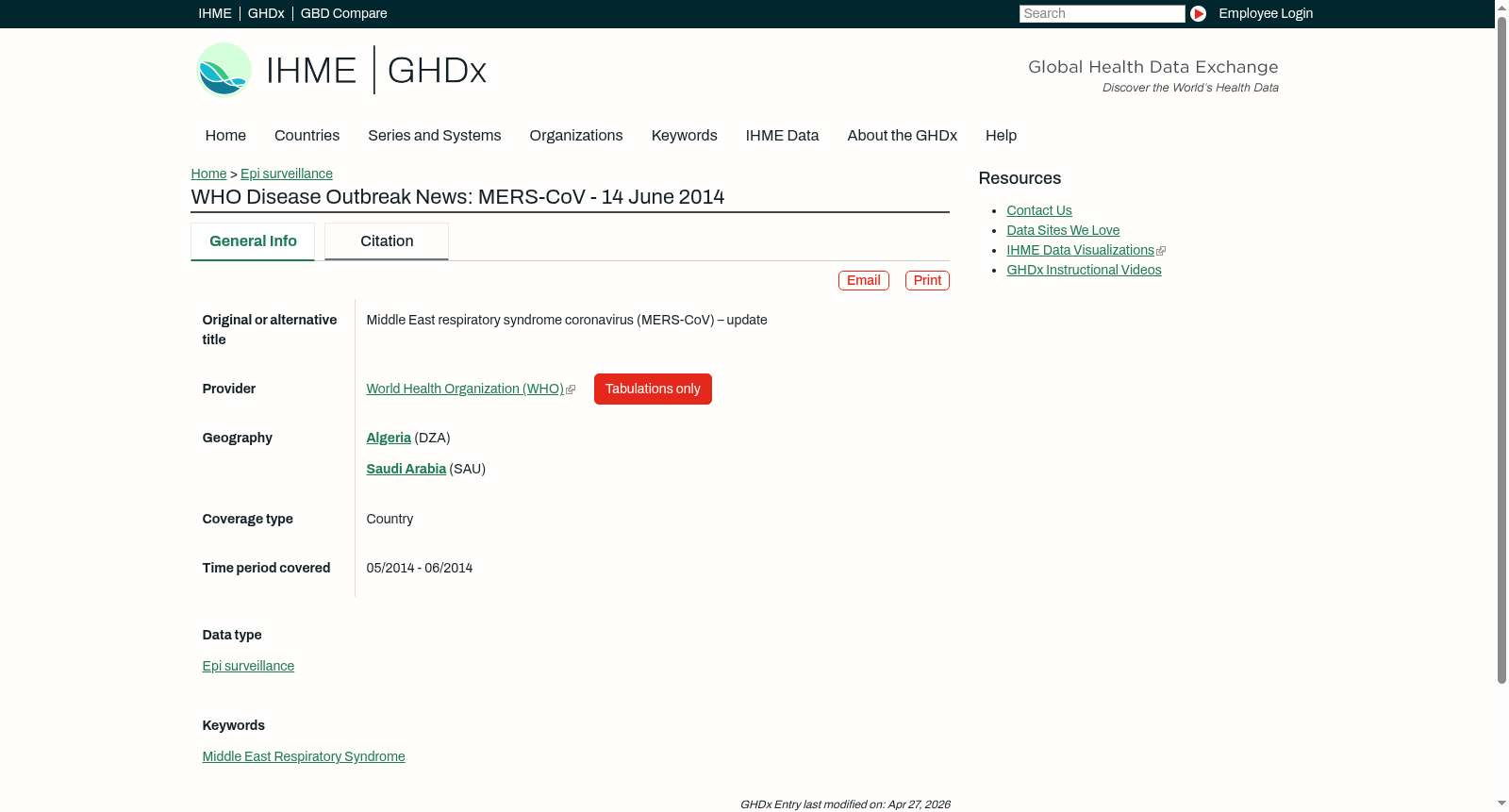The height and width of the screenshot is (812, 1509).
Task: Focus the Search input field
Action: tap(1102, 13)
